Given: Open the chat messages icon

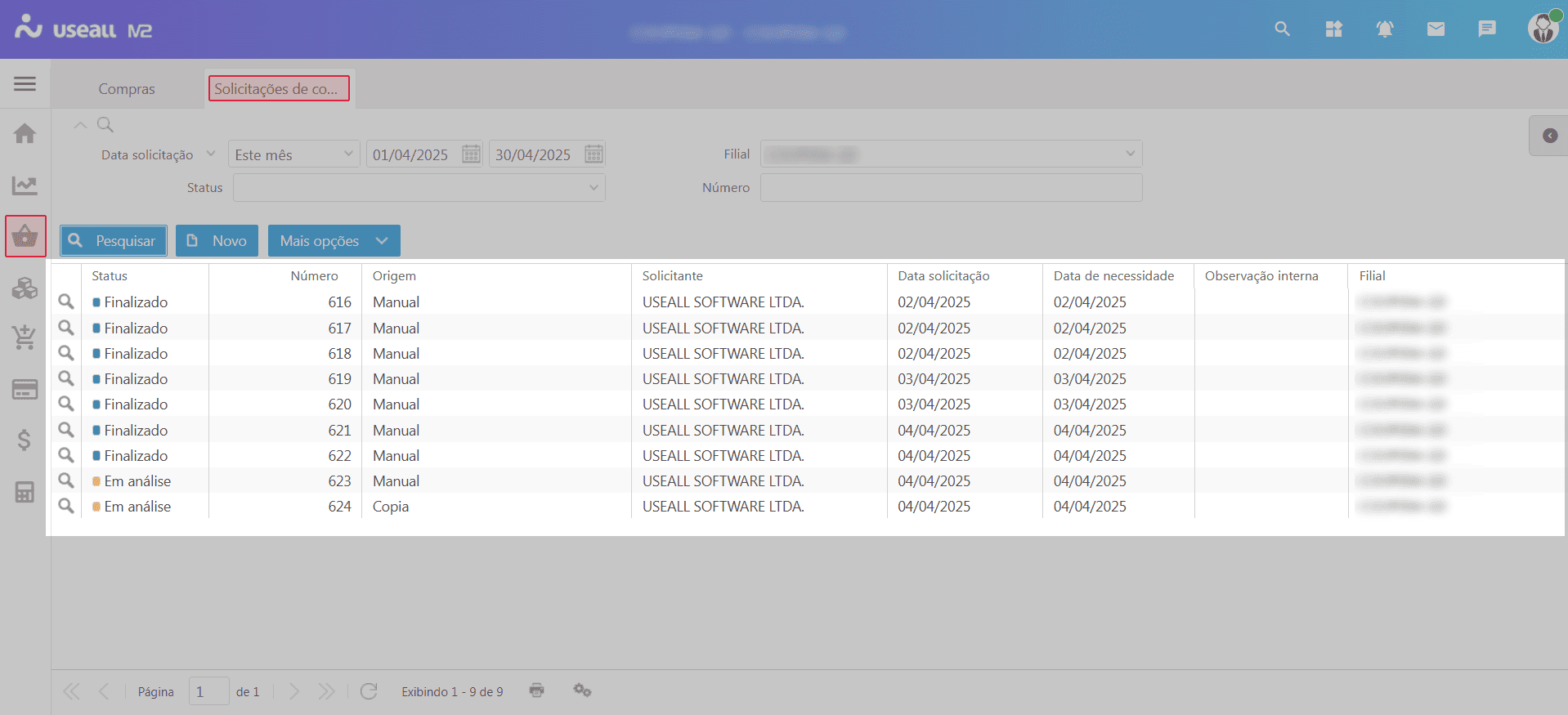Looking at the screenshot, I should tap(1486, 29).
